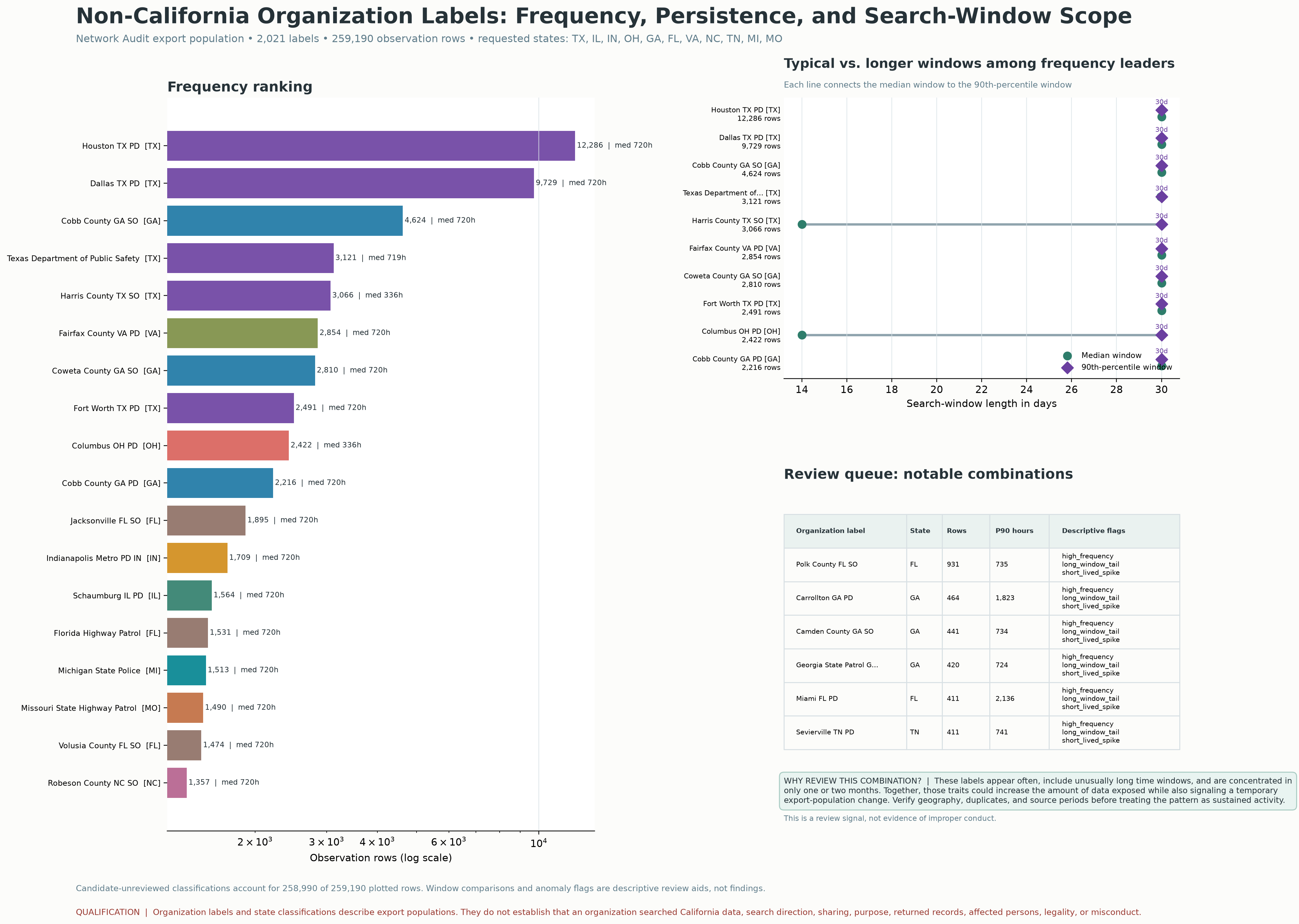Click the Columbus OH PD bar
The image size is (1299, 924).
coord(228,446)
